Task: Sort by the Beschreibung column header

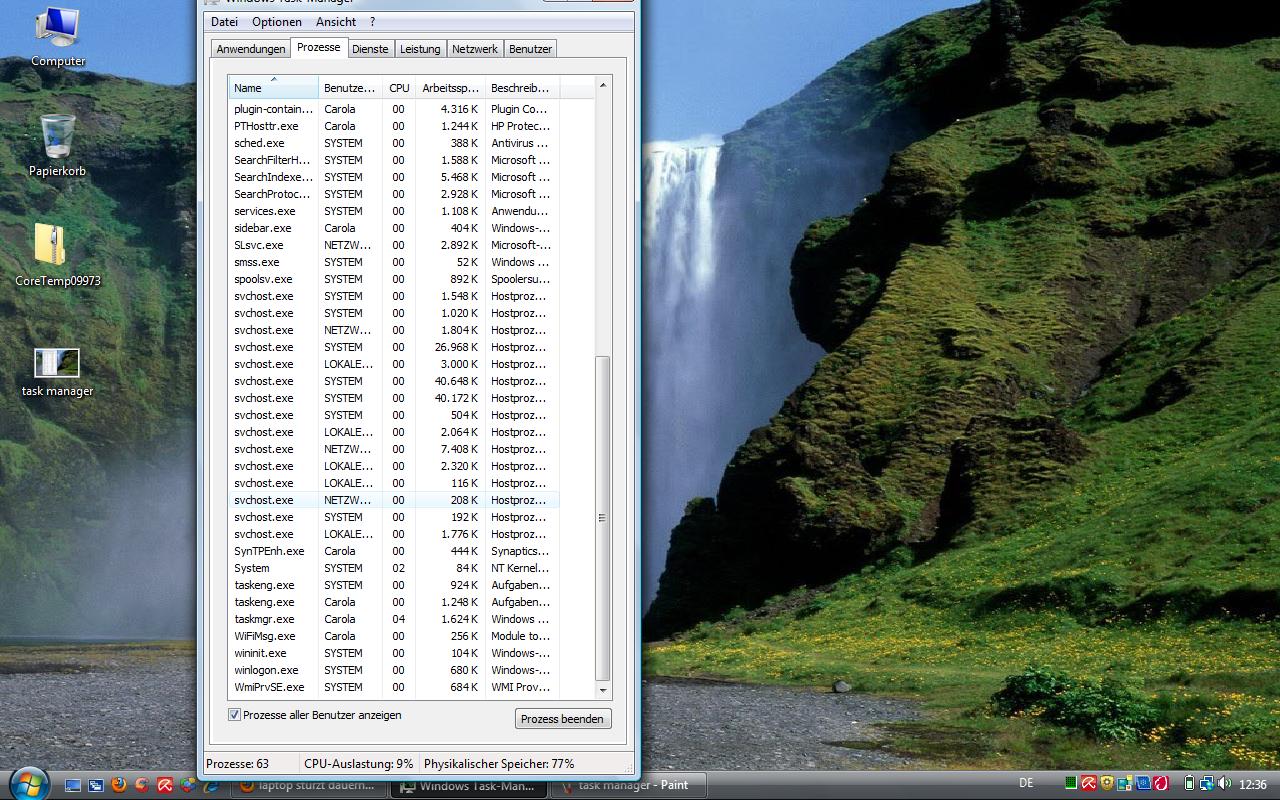Action: point(522,88)
